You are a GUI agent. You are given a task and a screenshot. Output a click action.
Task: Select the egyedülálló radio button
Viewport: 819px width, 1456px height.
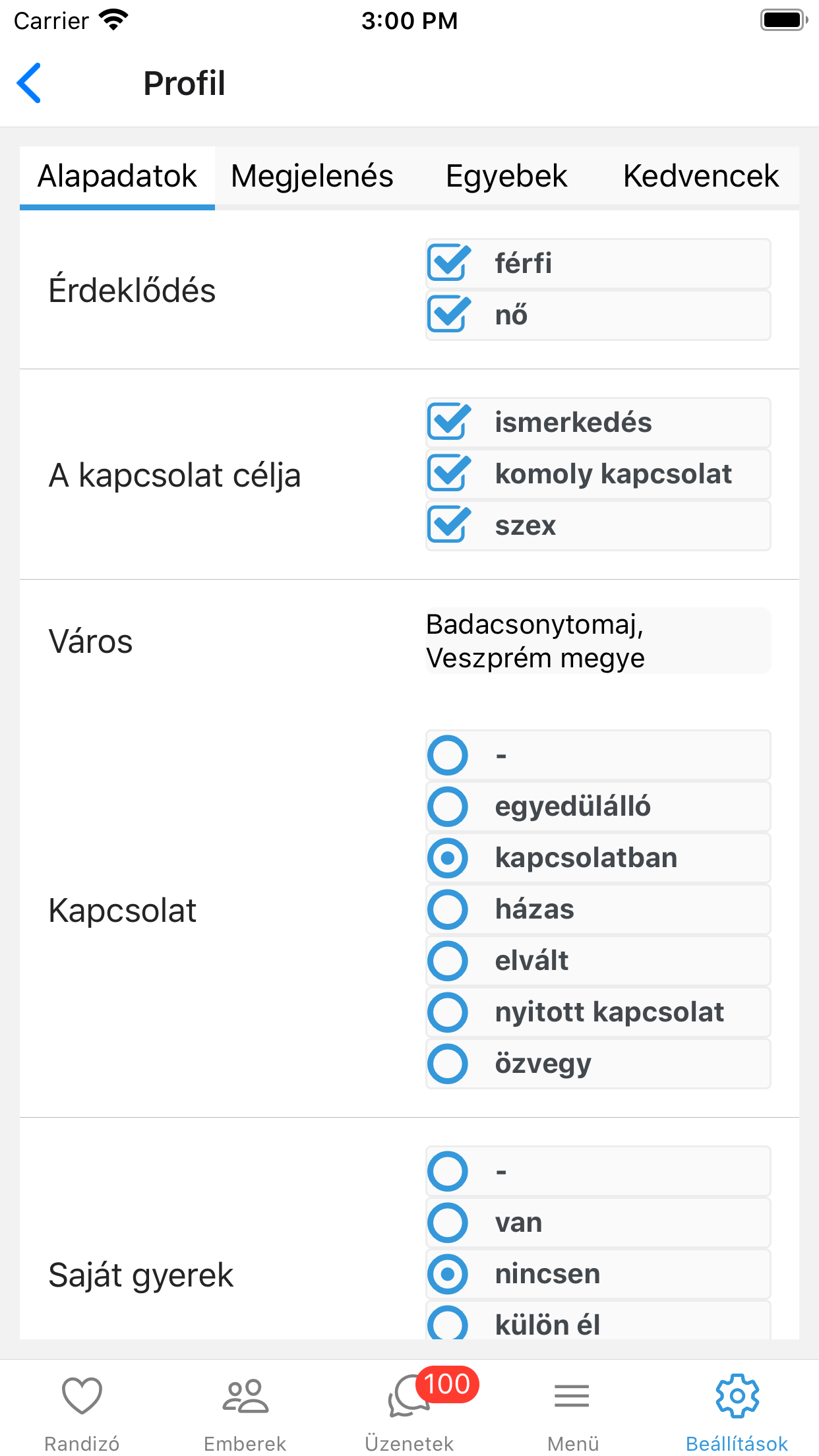point(448,806)
